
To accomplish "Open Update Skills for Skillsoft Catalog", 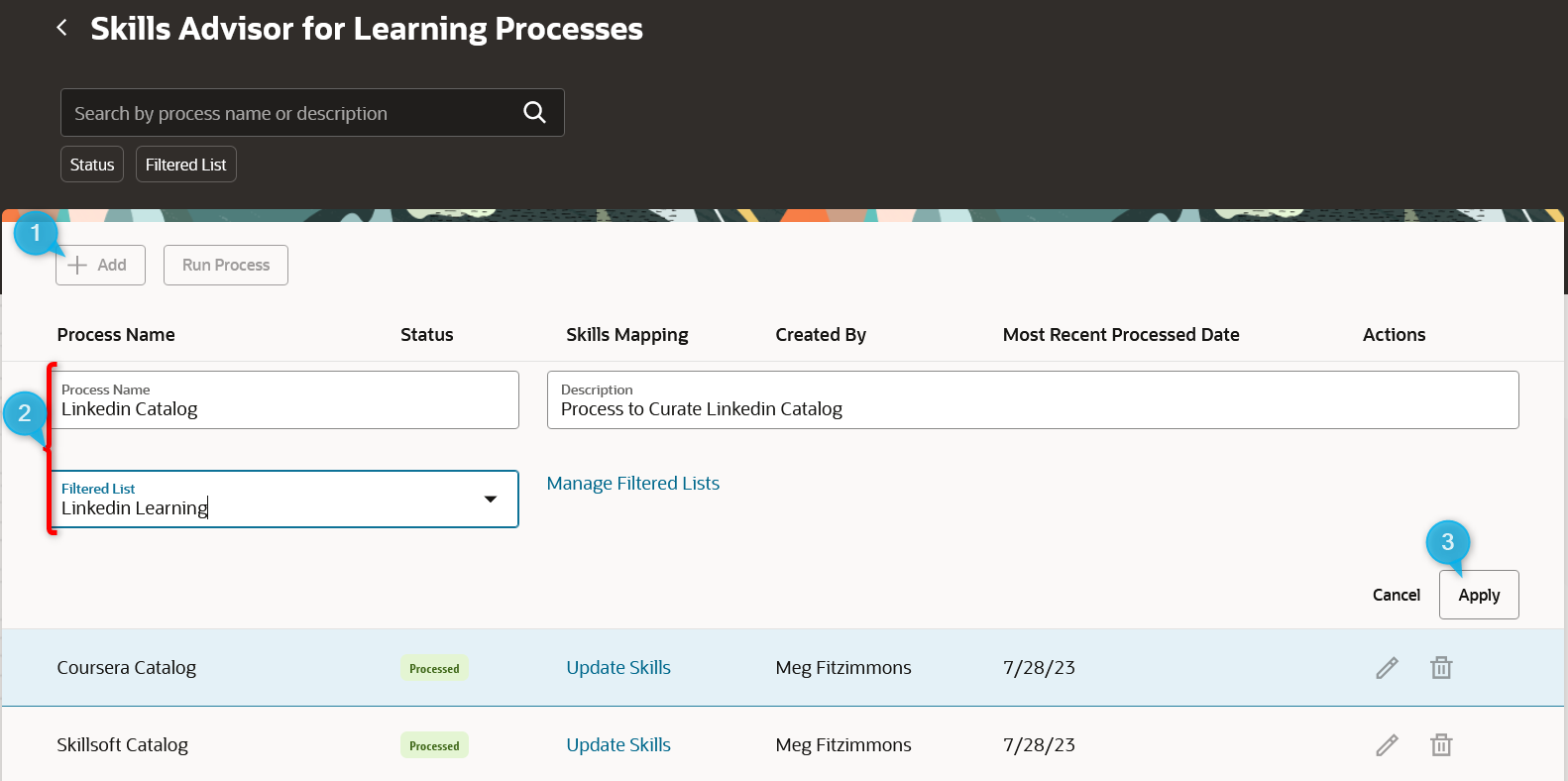I will (618, 745).
